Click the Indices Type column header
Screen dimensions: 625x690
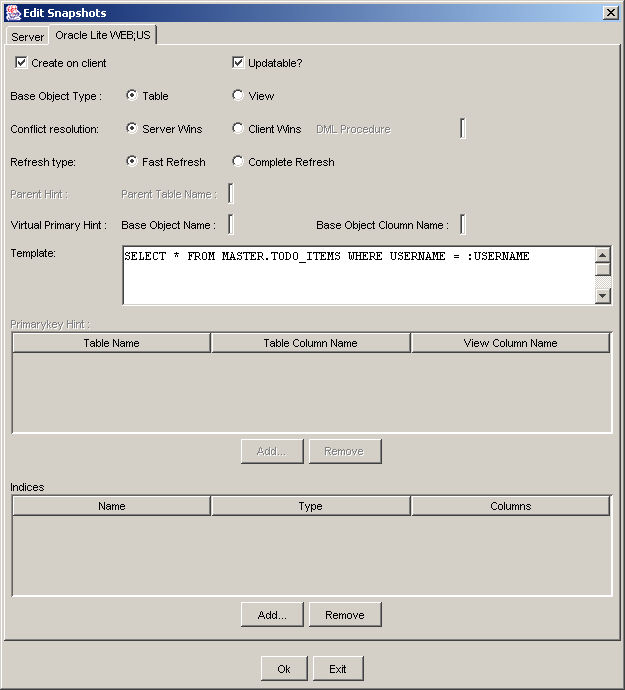click(x=310, y=506)
